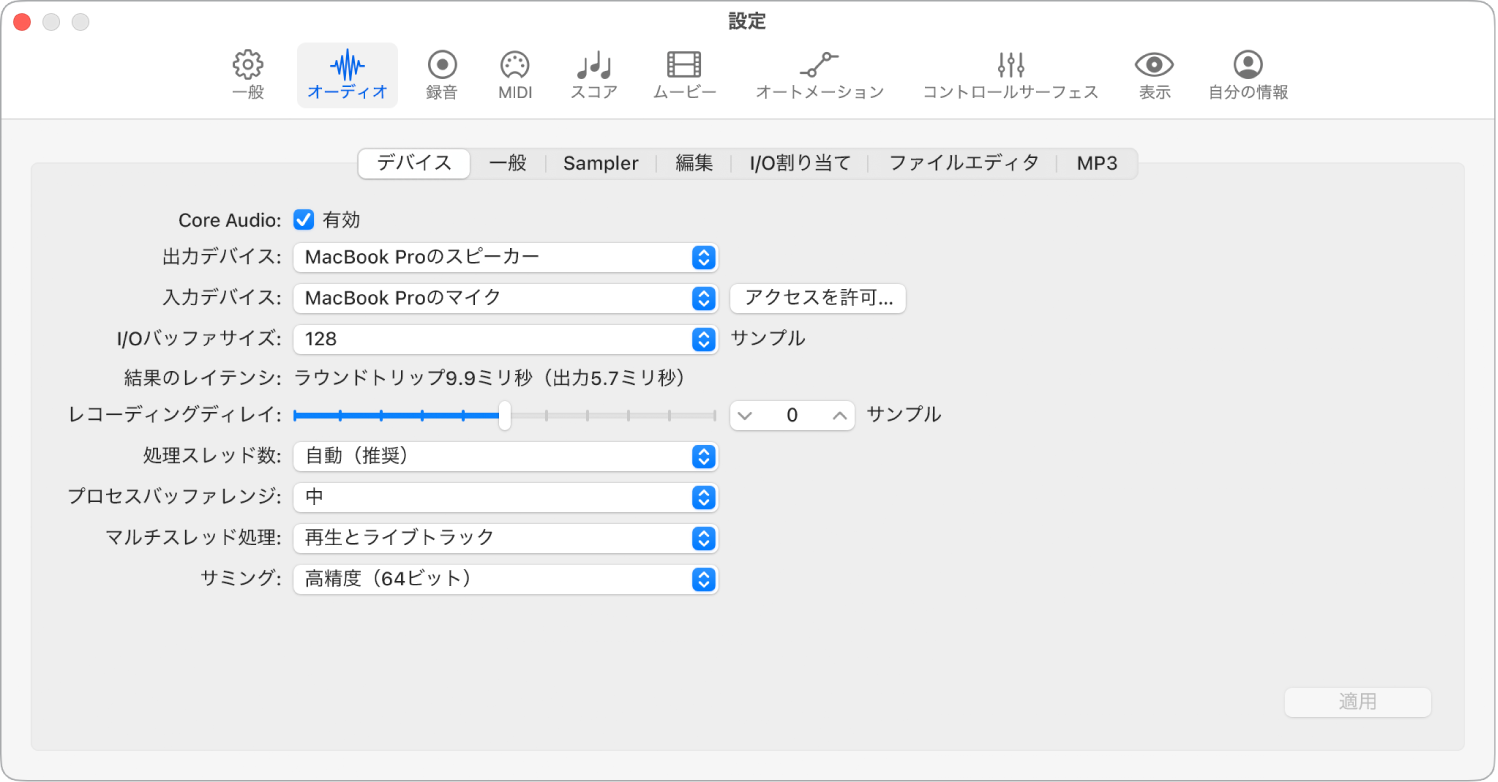Disable the Core Audio 有効 checkbox
The image size is (1498, 782).
pyautogui.click(x=303, y=219)
